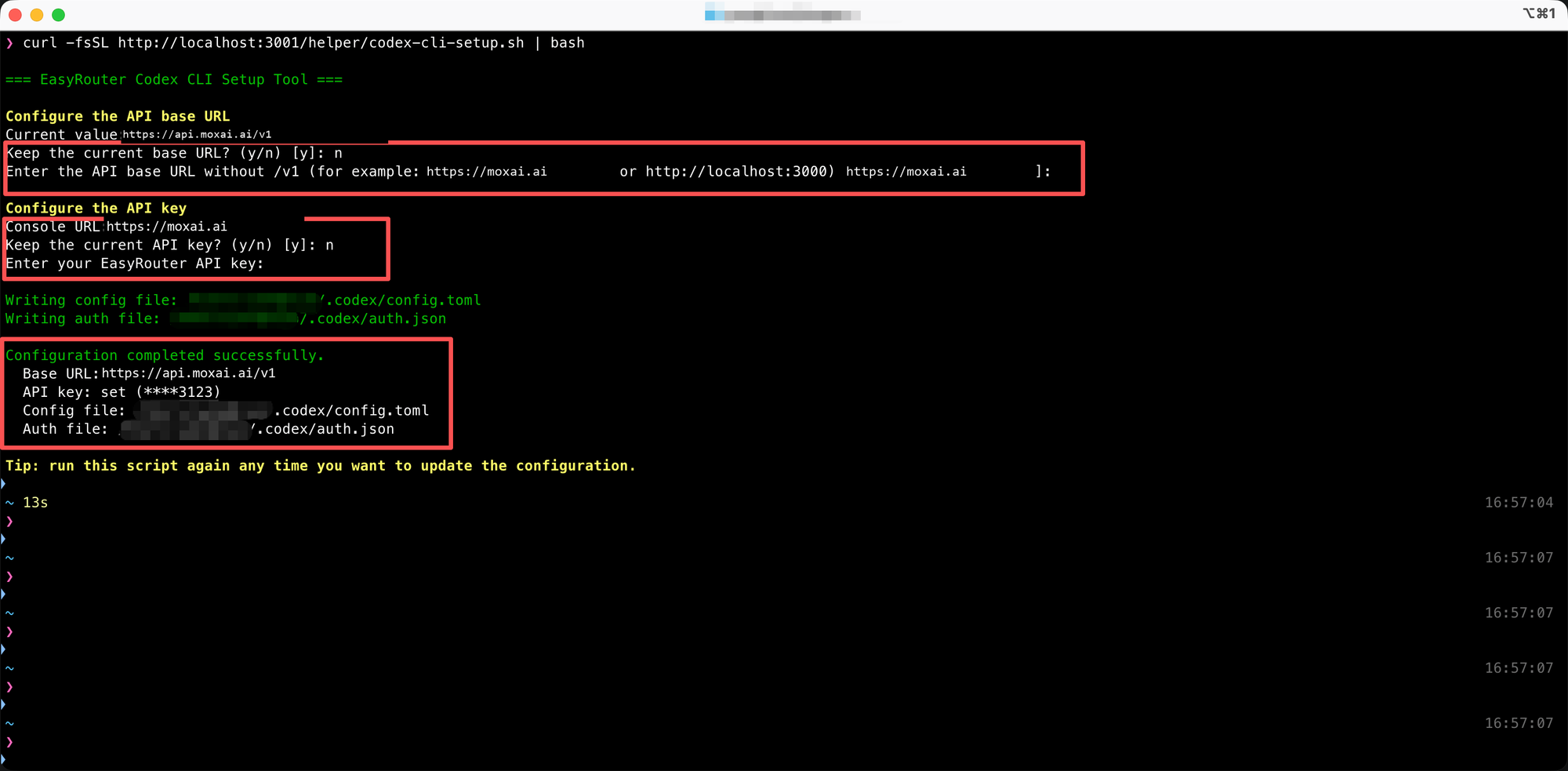Click the 16:57:04 timestamp

point(1519,503)
